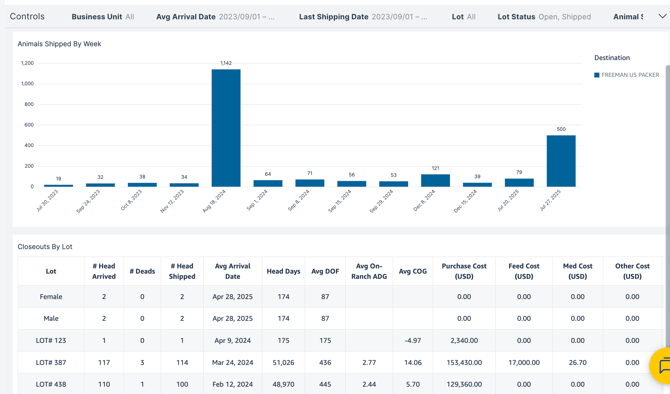The width and height of the screenshot is (670, 394).
Task: Click the Purchase Cost (USD) column header
Action: pos(464,271)
